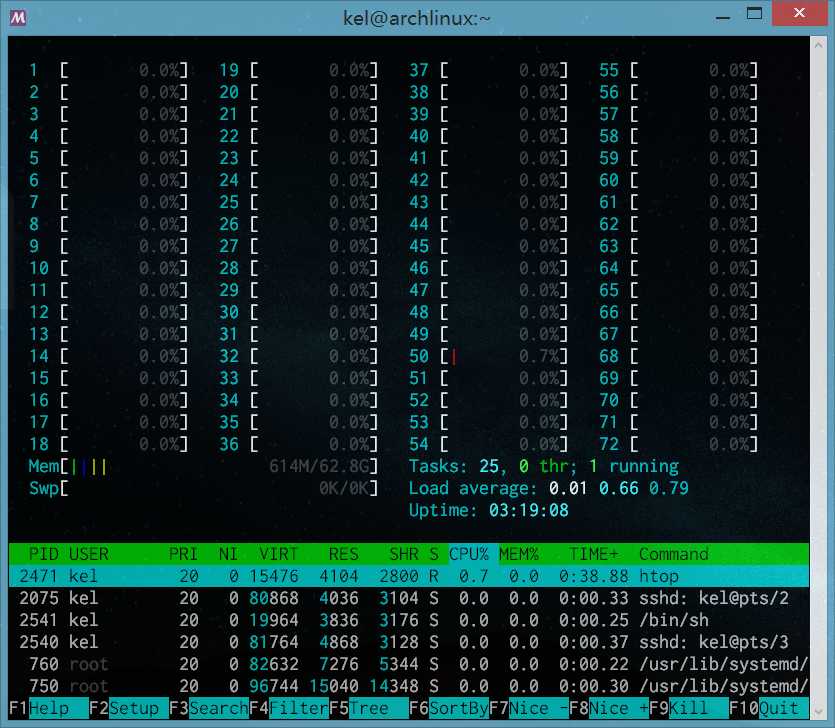Sort by the USER column header

pos(89,554)
